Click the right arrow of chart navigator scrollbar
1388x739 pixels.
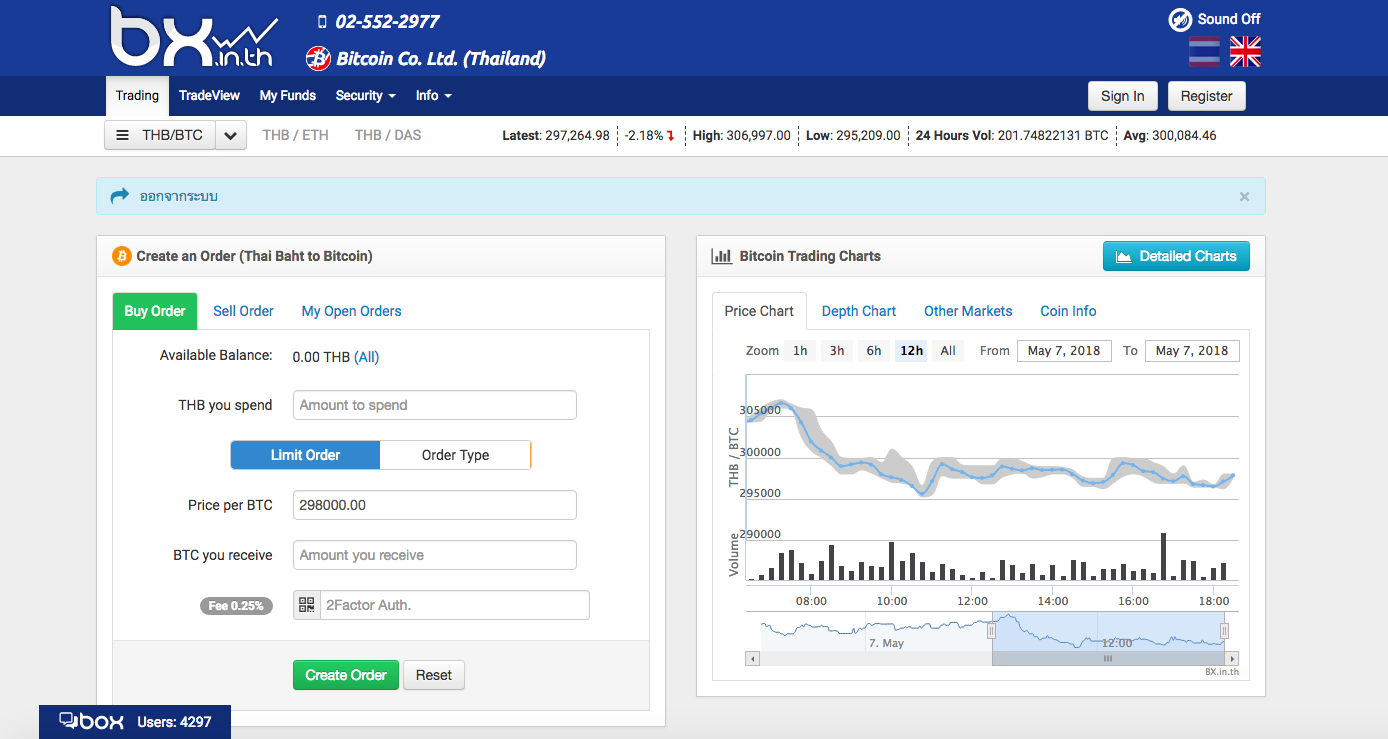coord(1232,659)
